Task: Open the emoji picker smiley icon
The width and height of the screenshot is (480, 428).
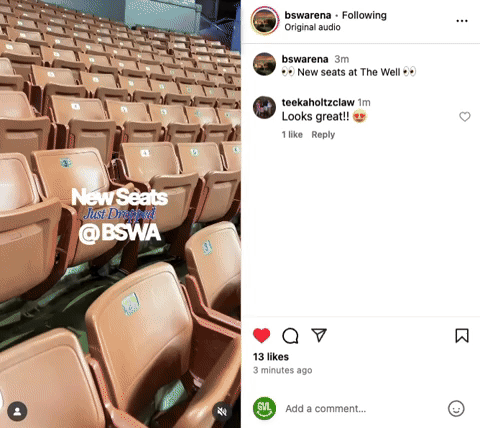Action: click(x=456, y=408)
